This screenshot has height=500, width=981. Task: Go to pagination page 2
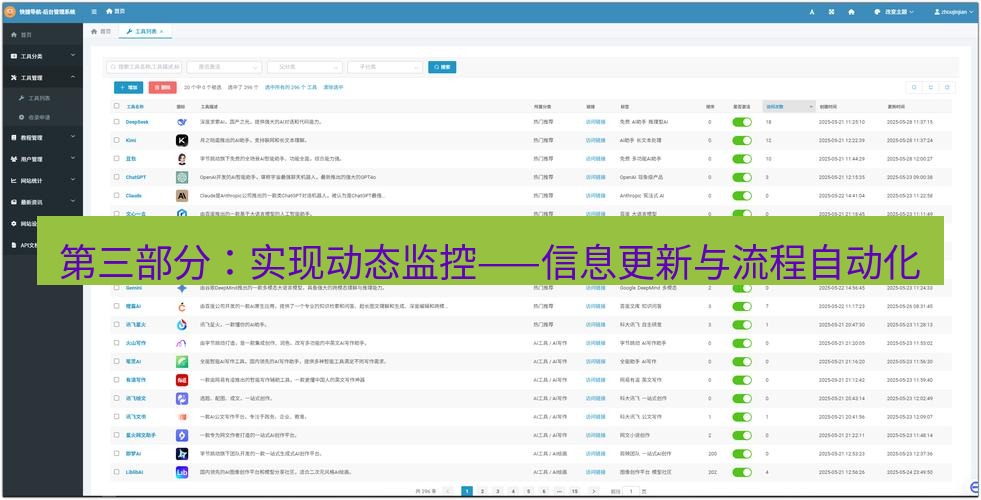pyautogui.click(x=482, y=491)
